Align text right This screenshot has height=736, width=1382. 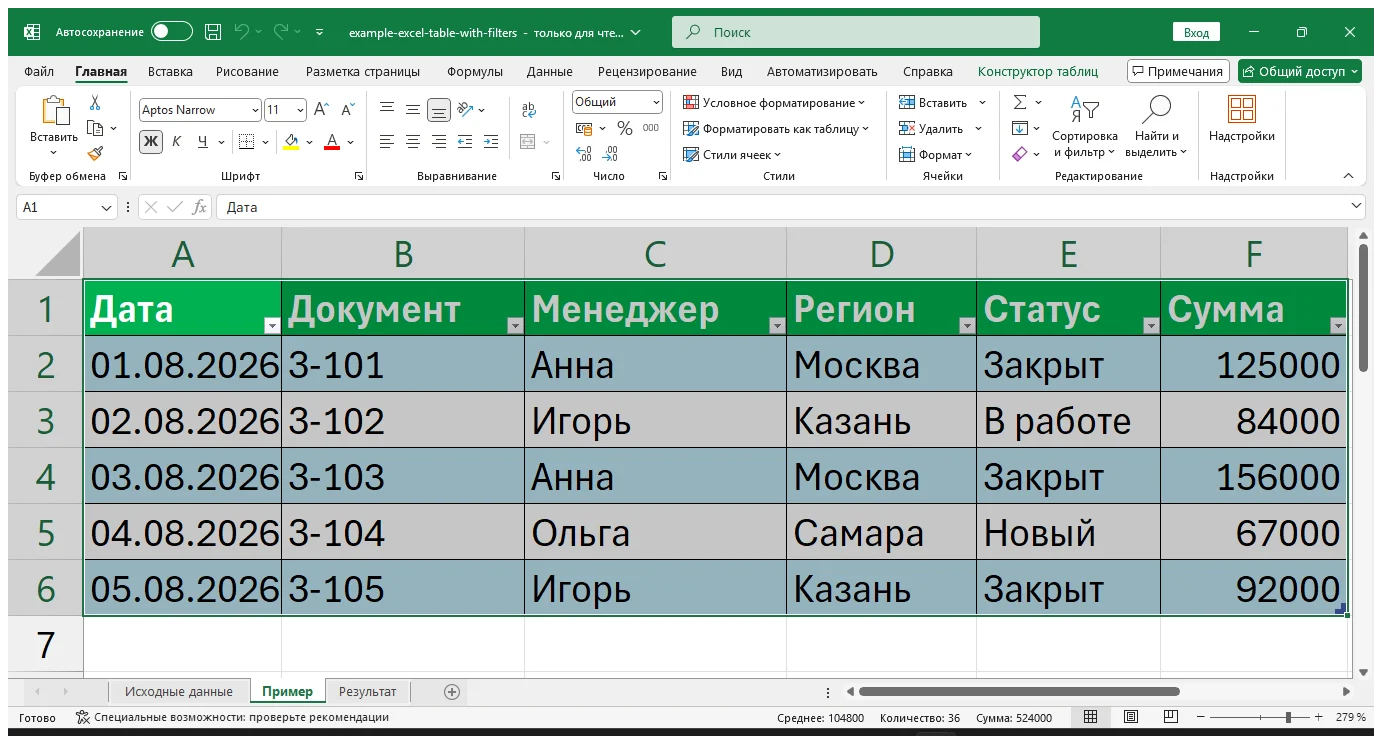tap(438, 142)
